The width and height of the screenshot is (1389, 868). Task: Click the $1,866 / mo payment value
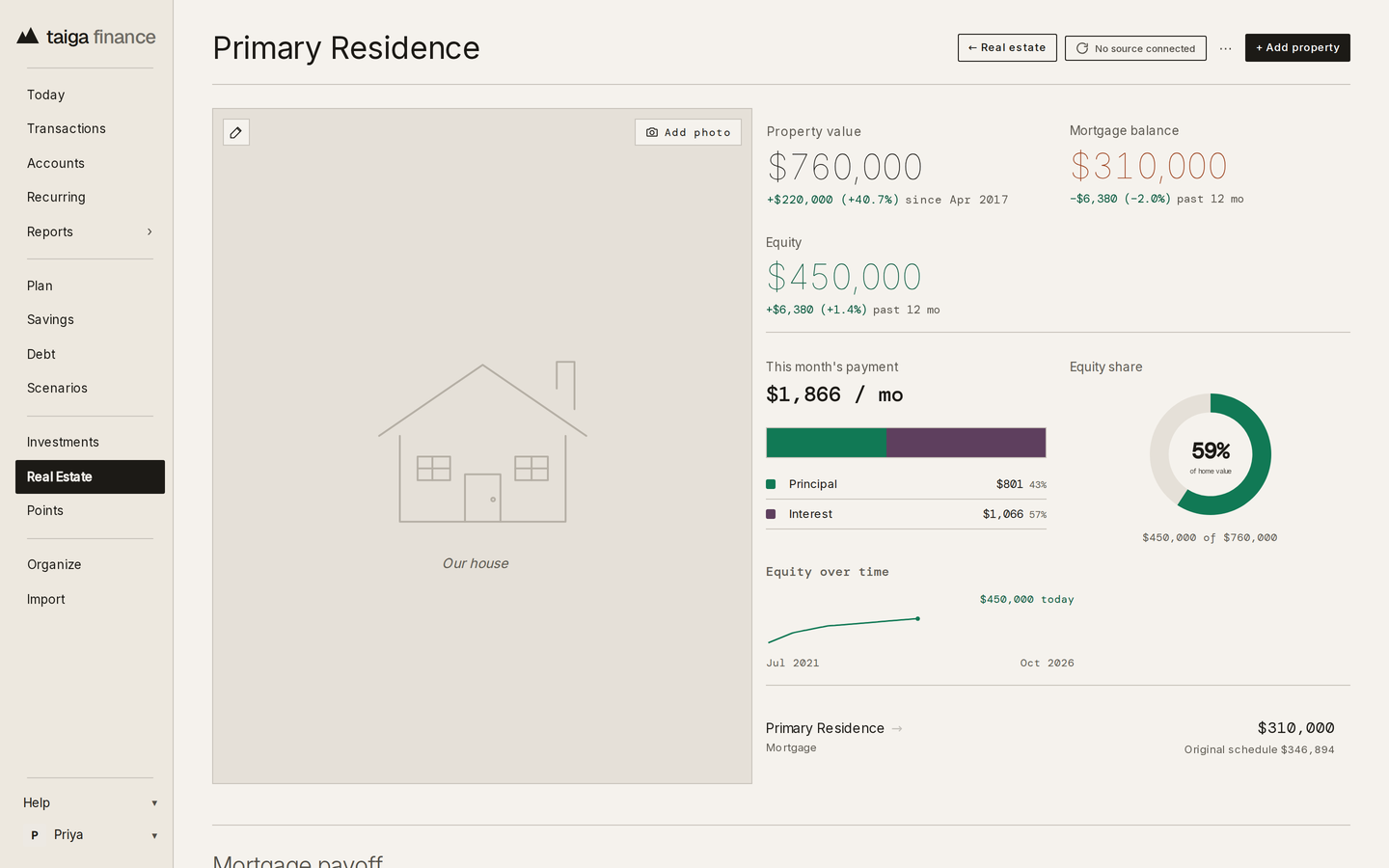834,394
